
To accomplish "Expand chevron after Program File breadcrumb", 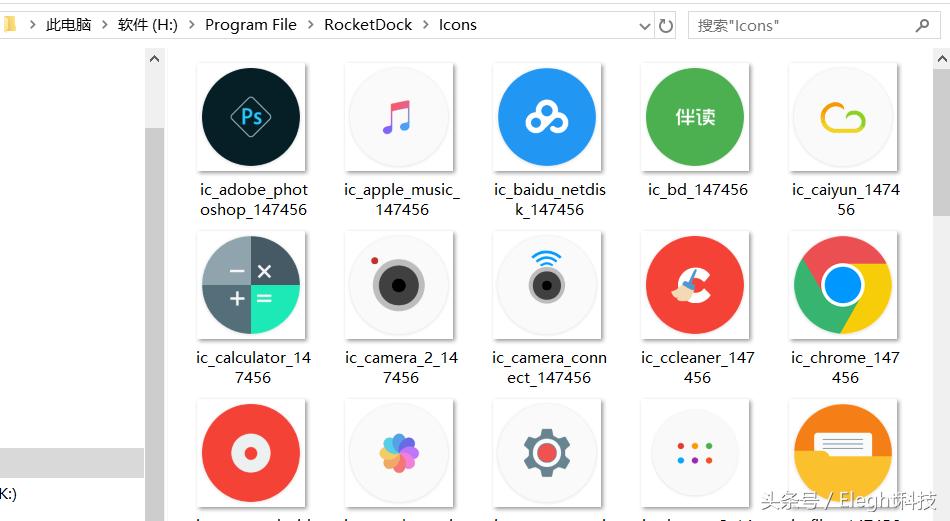I will [x=311, y=25].
